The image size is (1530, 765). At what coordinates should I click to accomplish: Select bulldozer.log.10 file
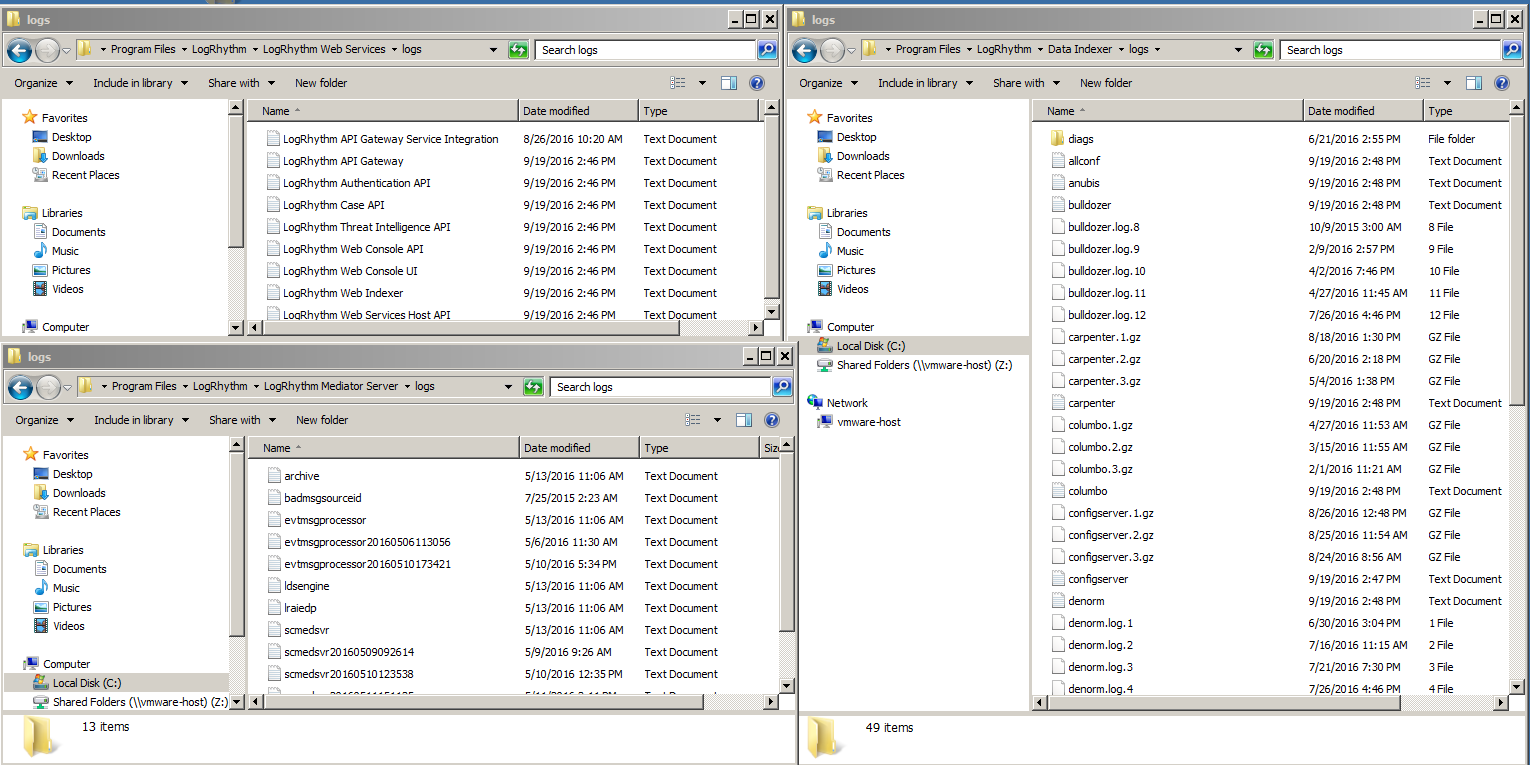click(x=1106, y=271)
